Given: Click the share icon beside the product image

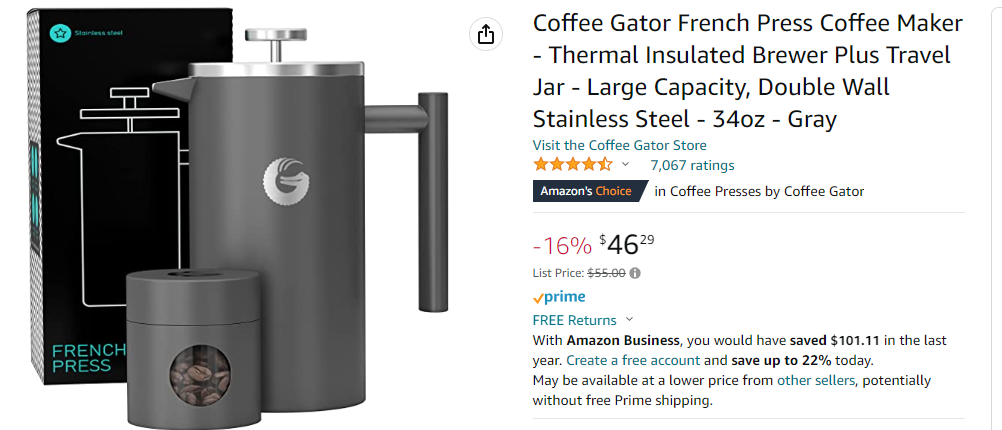Looking at the screenshot, I should 485,35.
